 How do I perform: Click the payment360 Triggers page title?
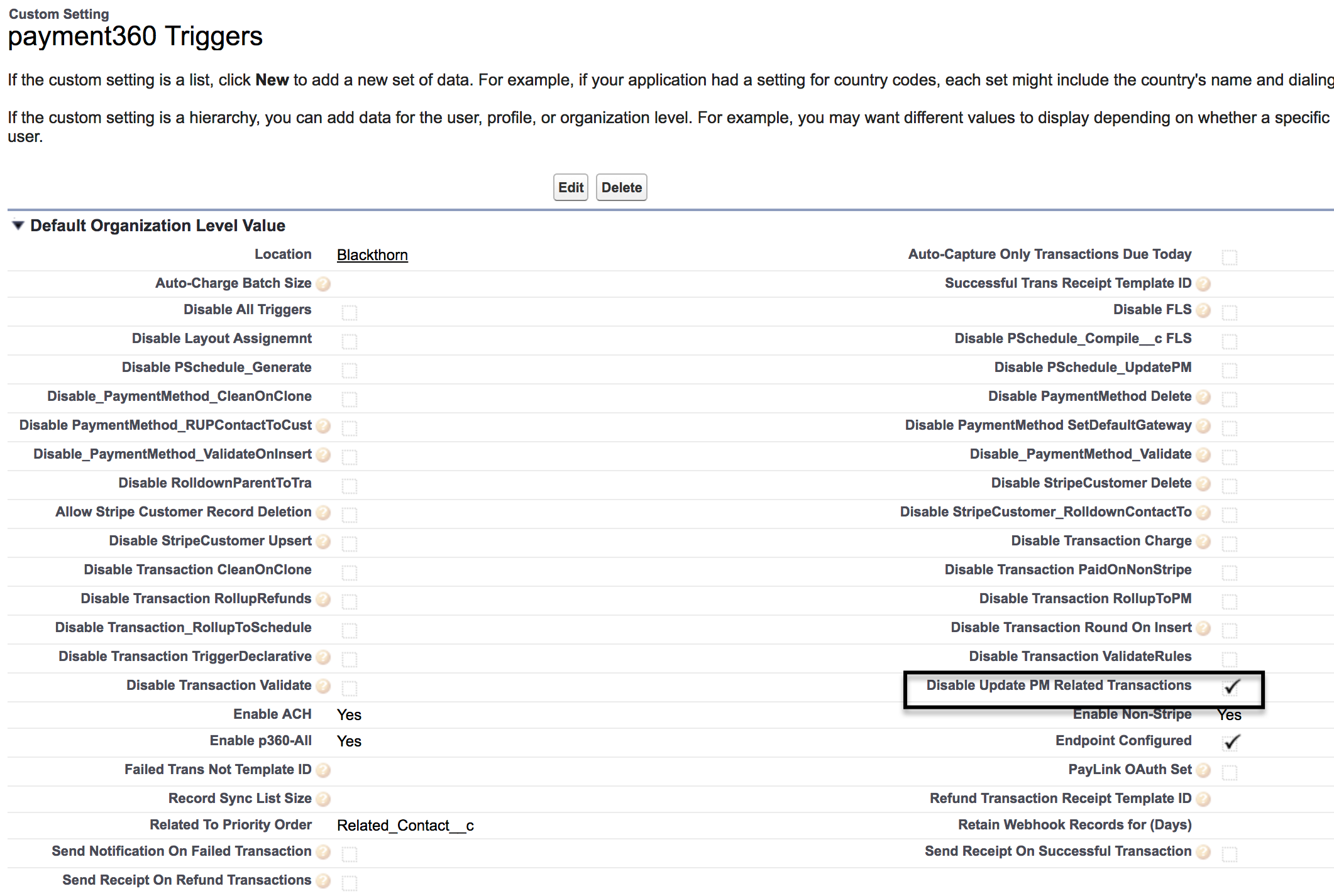coord(135,36)
